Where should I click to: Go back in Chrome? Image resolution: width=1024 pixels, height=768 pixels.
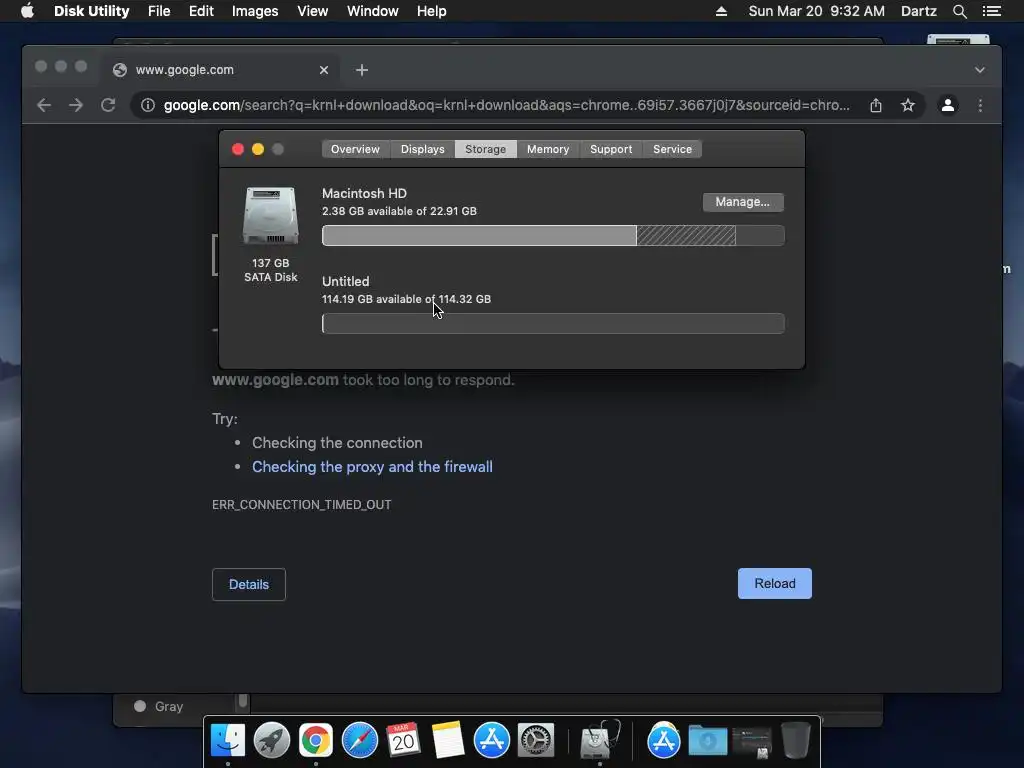pyautogui.click(x=44, y=105)
